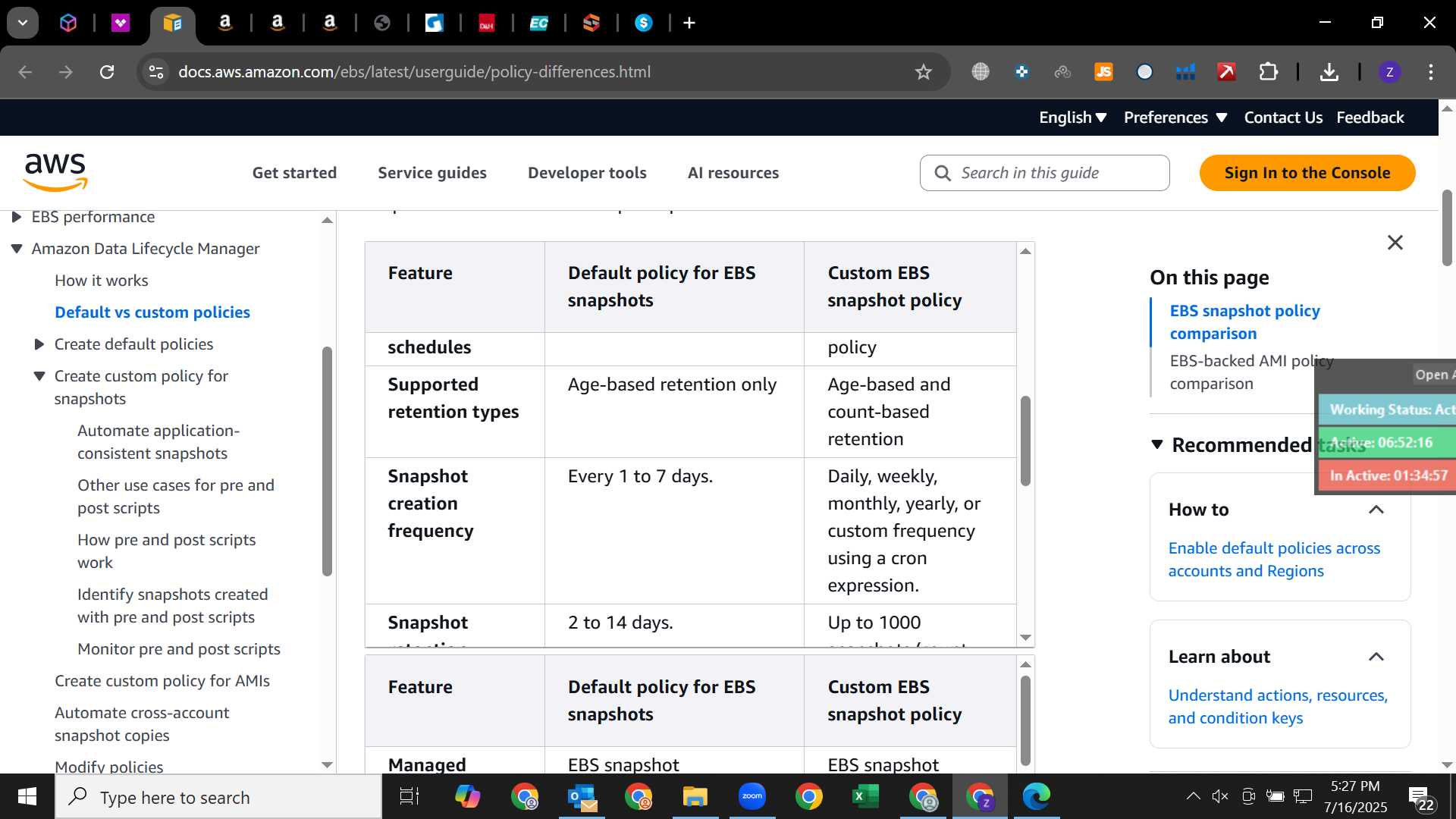Collapse Amazon Data Lifecycle Manager node
Viewport: 1456px width, 819px height.
click(x=16, y=249)
